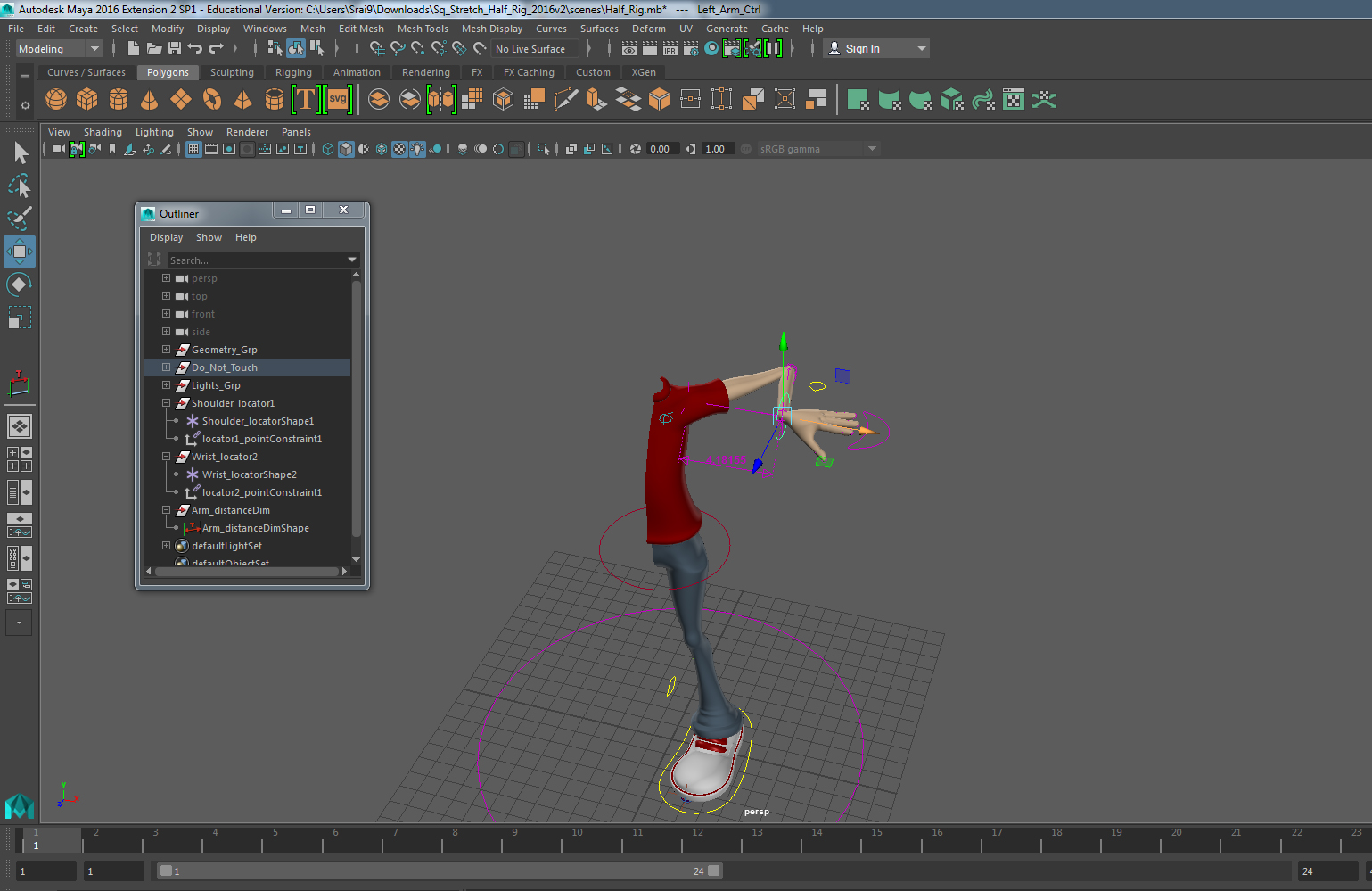1372x891 pixels.
Task: Toggle textured display in viewport toolbar
Action: pos(399,149)
